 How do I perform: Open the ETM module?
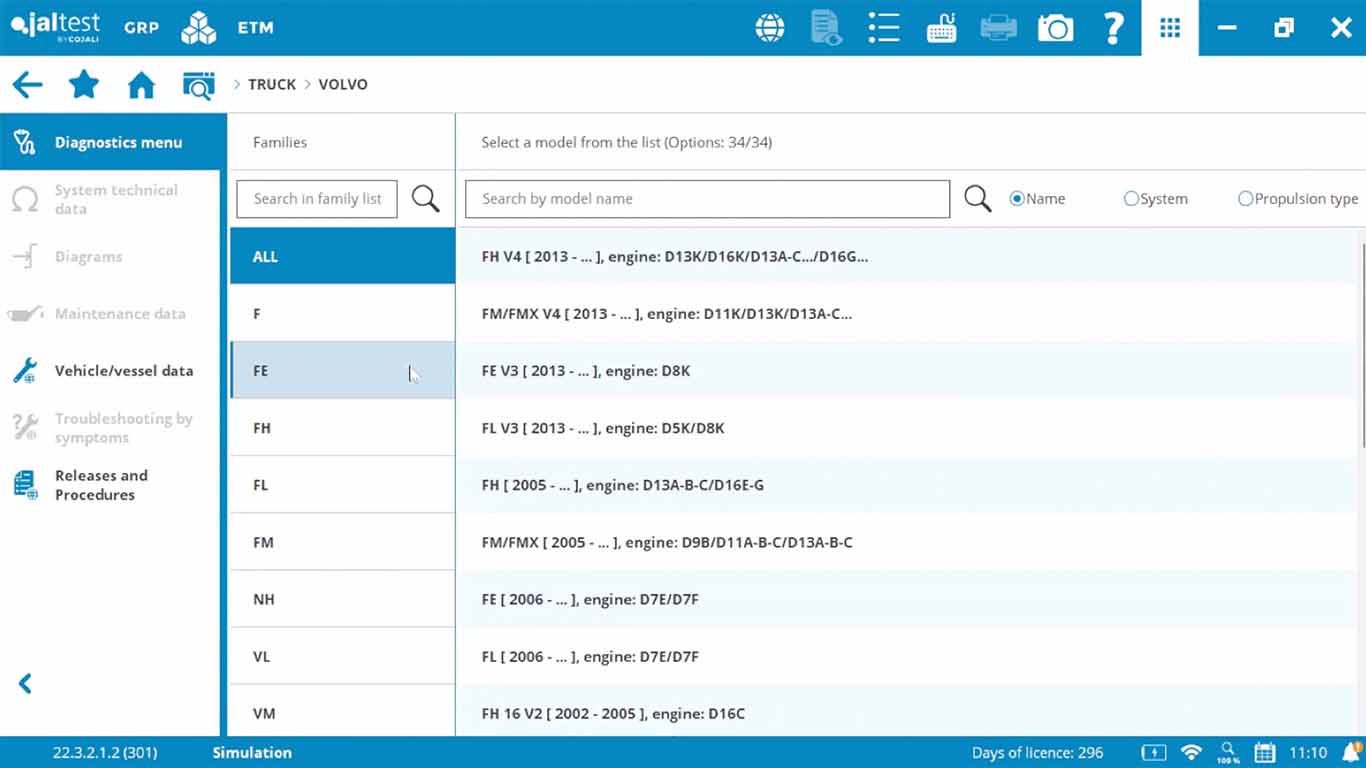255,28
